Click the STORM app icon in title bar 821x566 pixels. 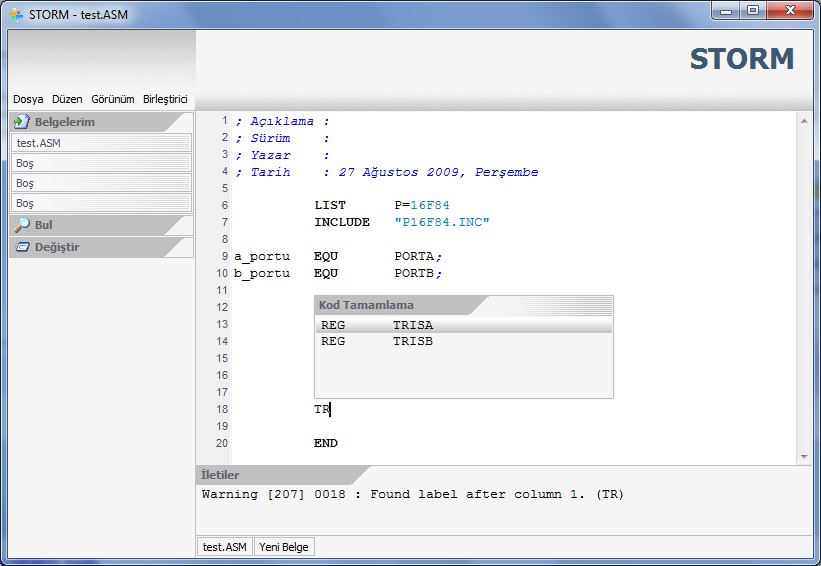pyautogui.click(x=15, y=15)
